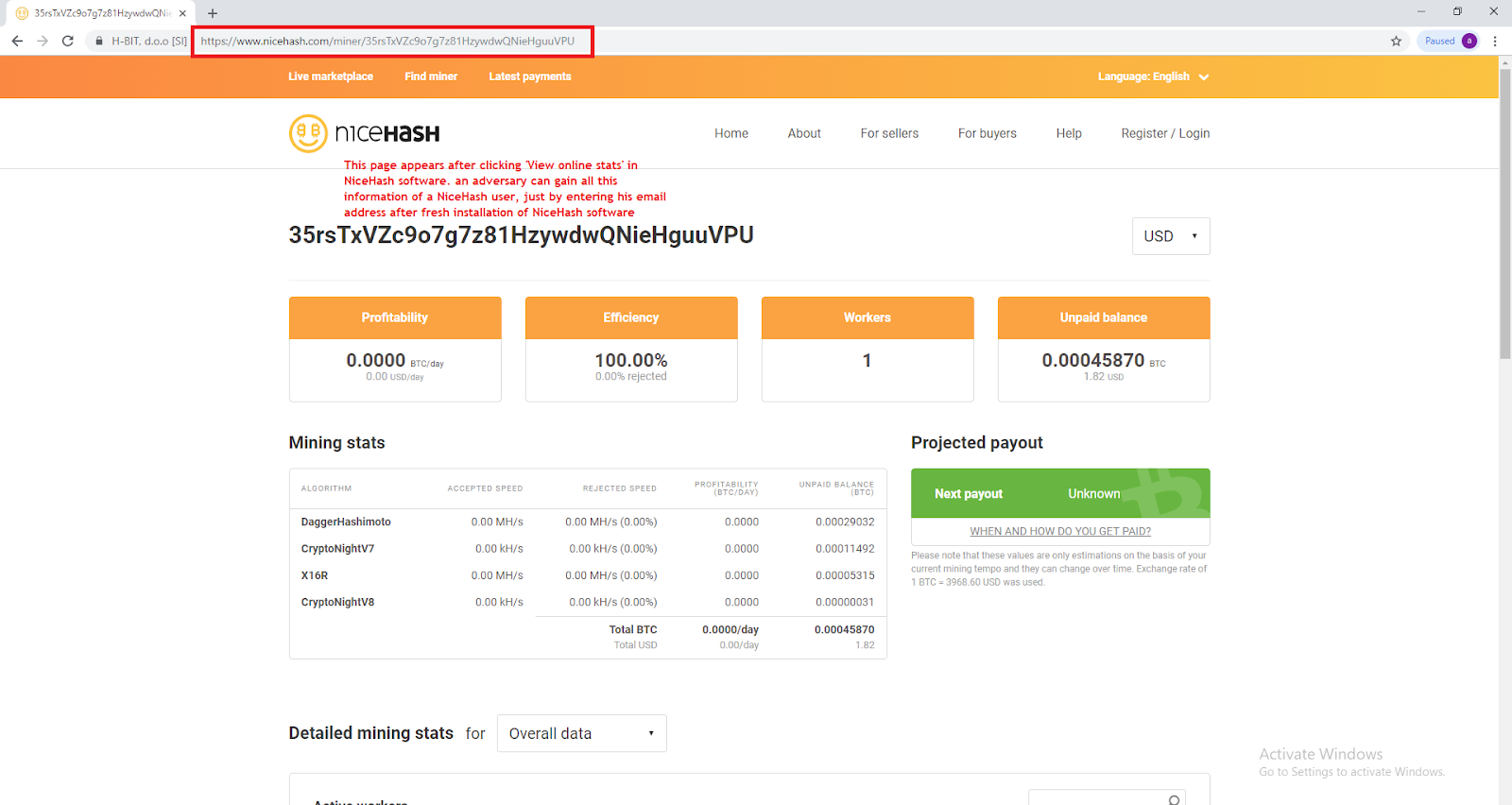Click the CryptoNightV7 unpaid balance 0.00011492
Viewport: 1512px width, 805px height.
tap(845, 548)
